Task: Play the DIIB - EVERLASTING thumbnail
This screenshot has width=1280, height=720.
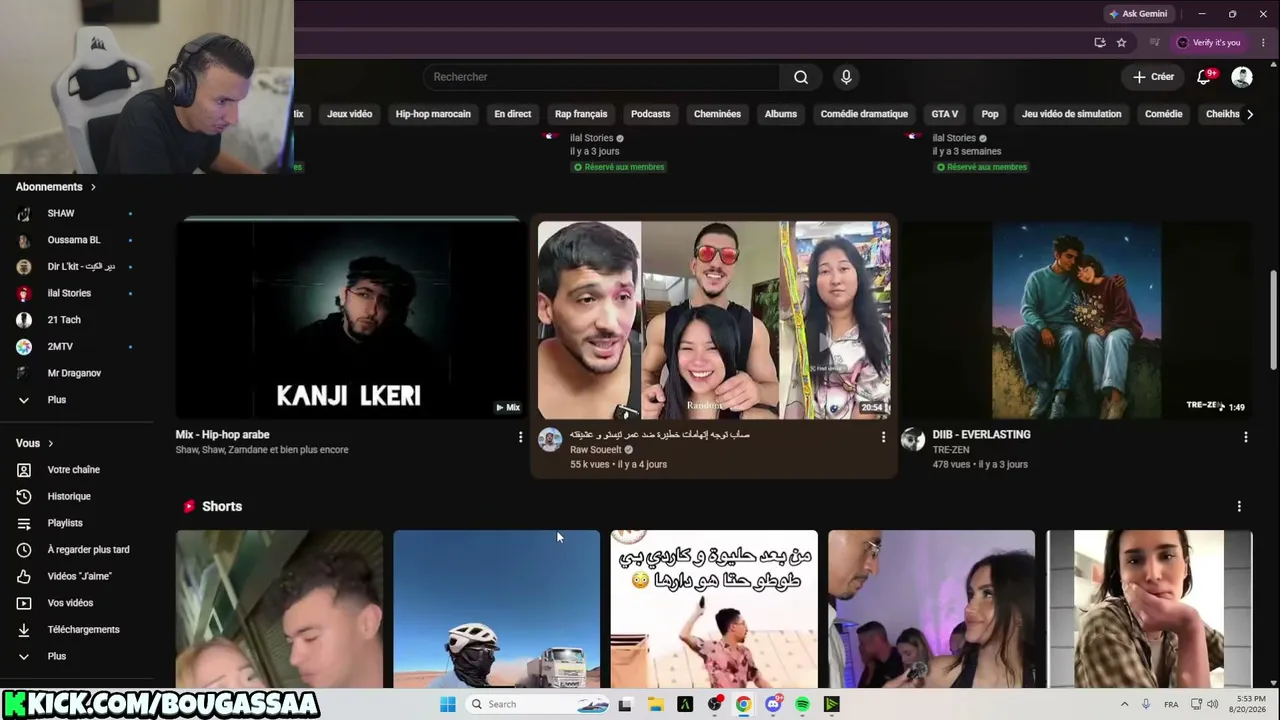Action: [1076, 320]
